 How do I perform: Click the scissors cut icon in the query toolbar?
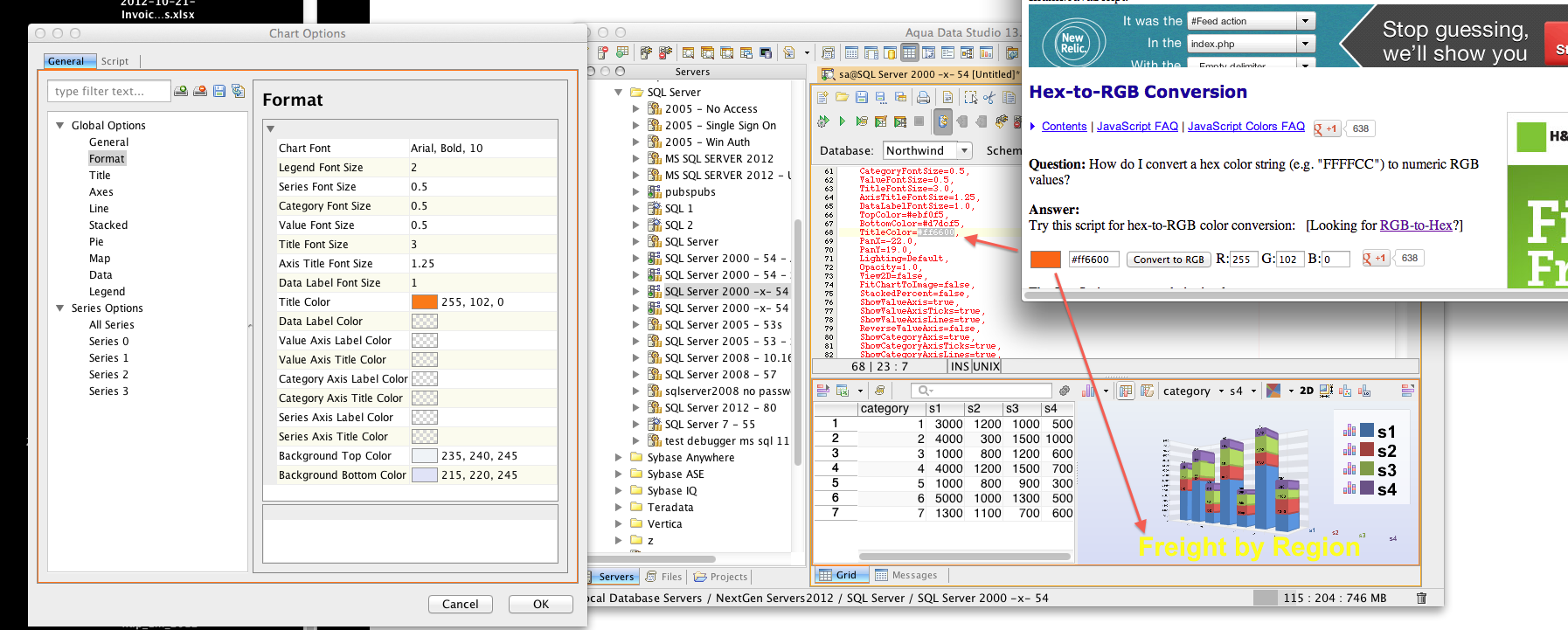[x=989, y=97]
